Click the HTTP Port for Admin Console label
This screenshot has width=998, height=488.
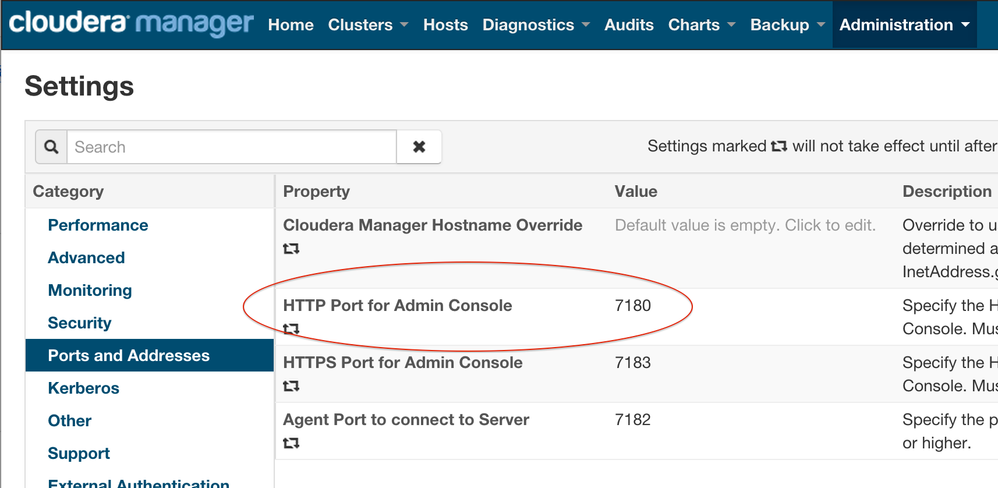click(x=398, y=305)
